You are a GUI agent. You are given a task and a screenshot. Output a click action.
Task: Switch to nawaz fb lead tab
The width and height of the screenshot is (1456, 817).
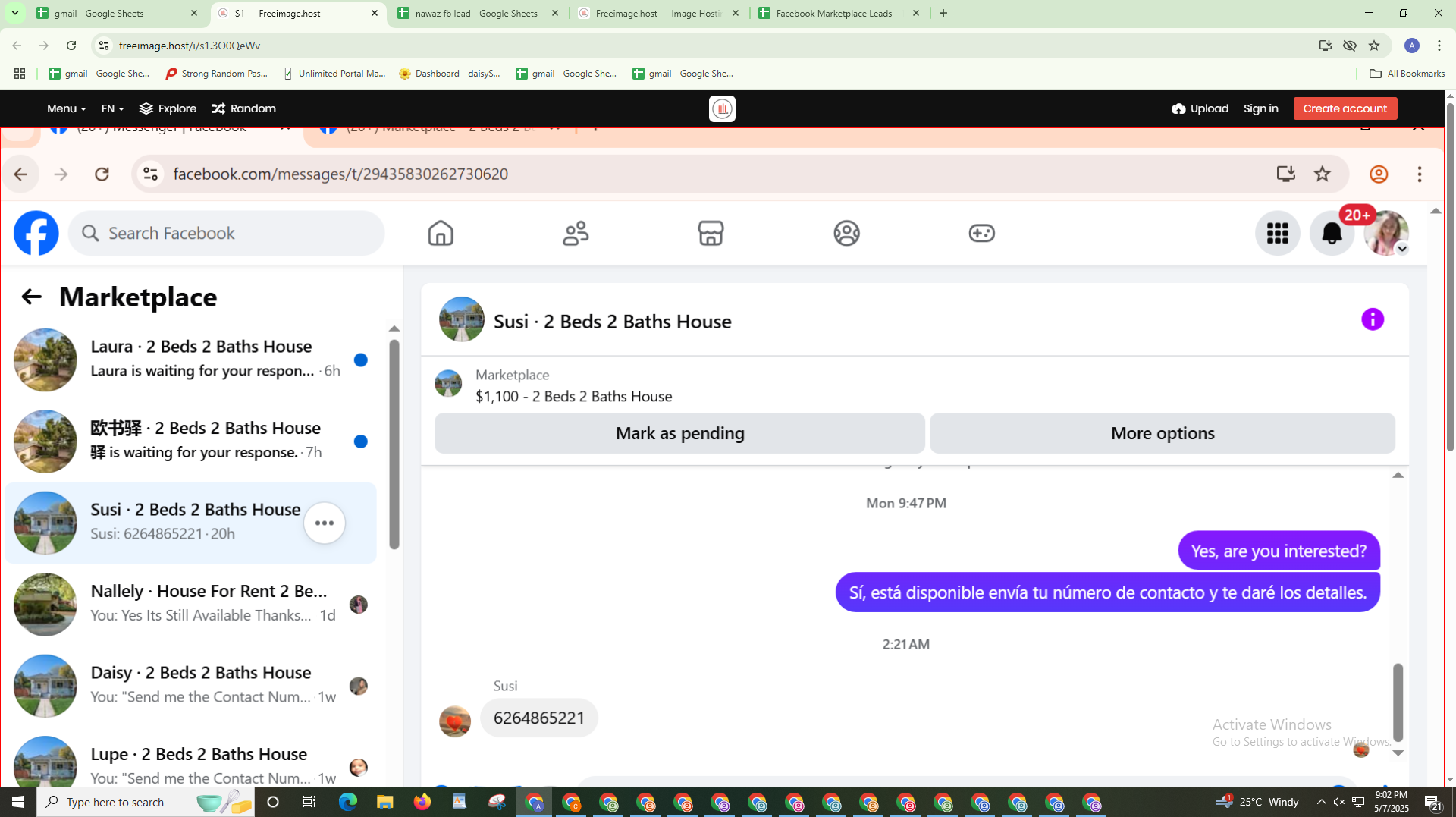click(479, 13)
